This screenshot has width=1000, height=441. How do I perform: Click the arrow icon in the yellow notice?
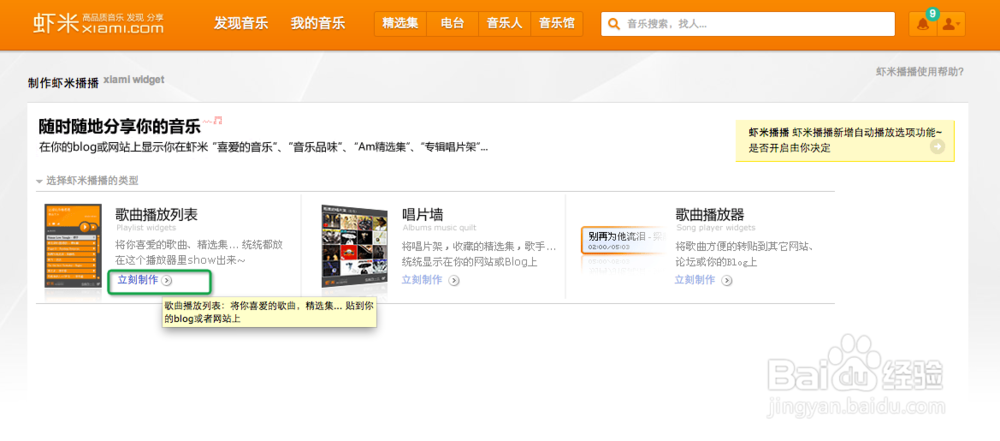(x=937, y=147)
